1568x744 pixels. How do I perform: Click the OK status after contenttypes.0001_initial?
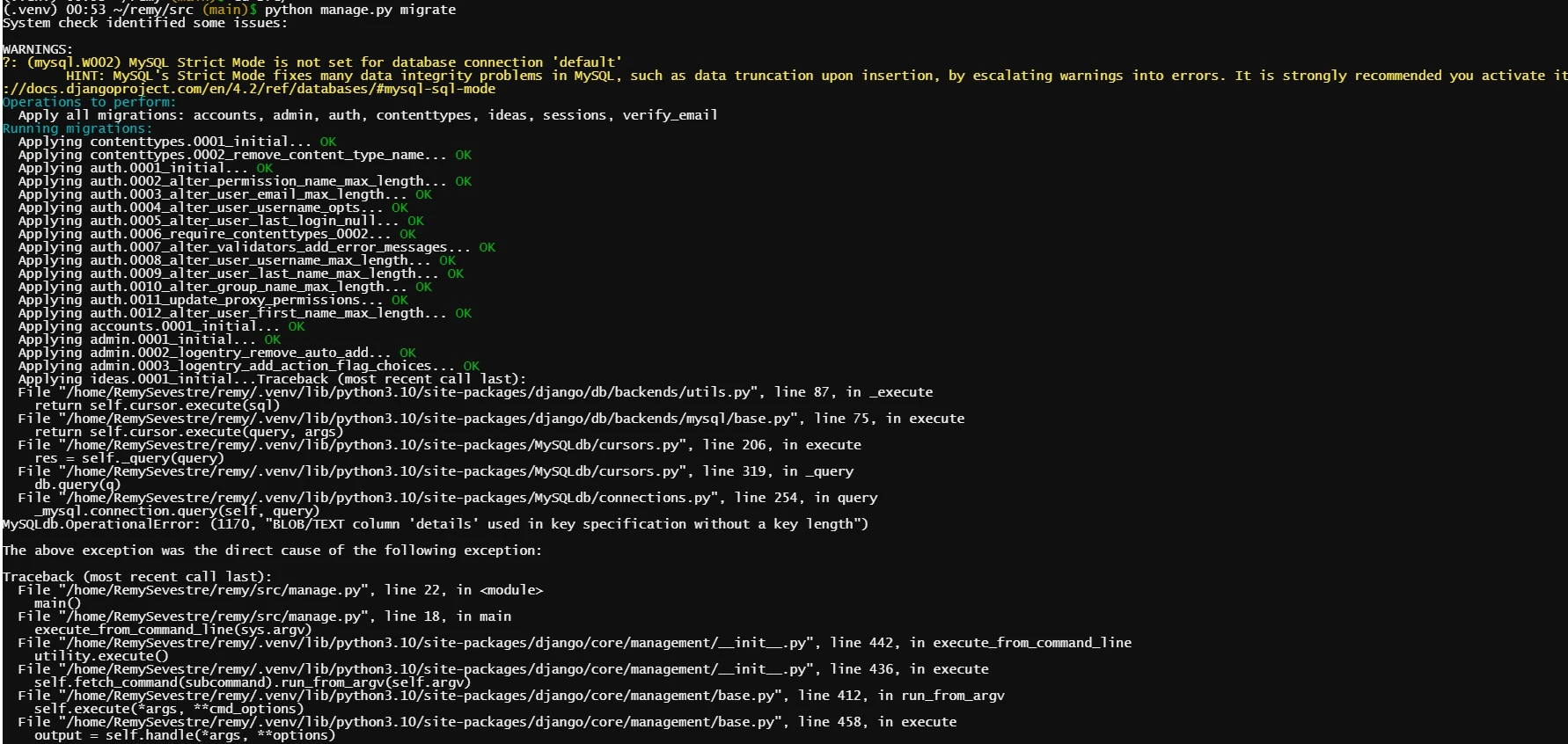[x=328, y=142]
